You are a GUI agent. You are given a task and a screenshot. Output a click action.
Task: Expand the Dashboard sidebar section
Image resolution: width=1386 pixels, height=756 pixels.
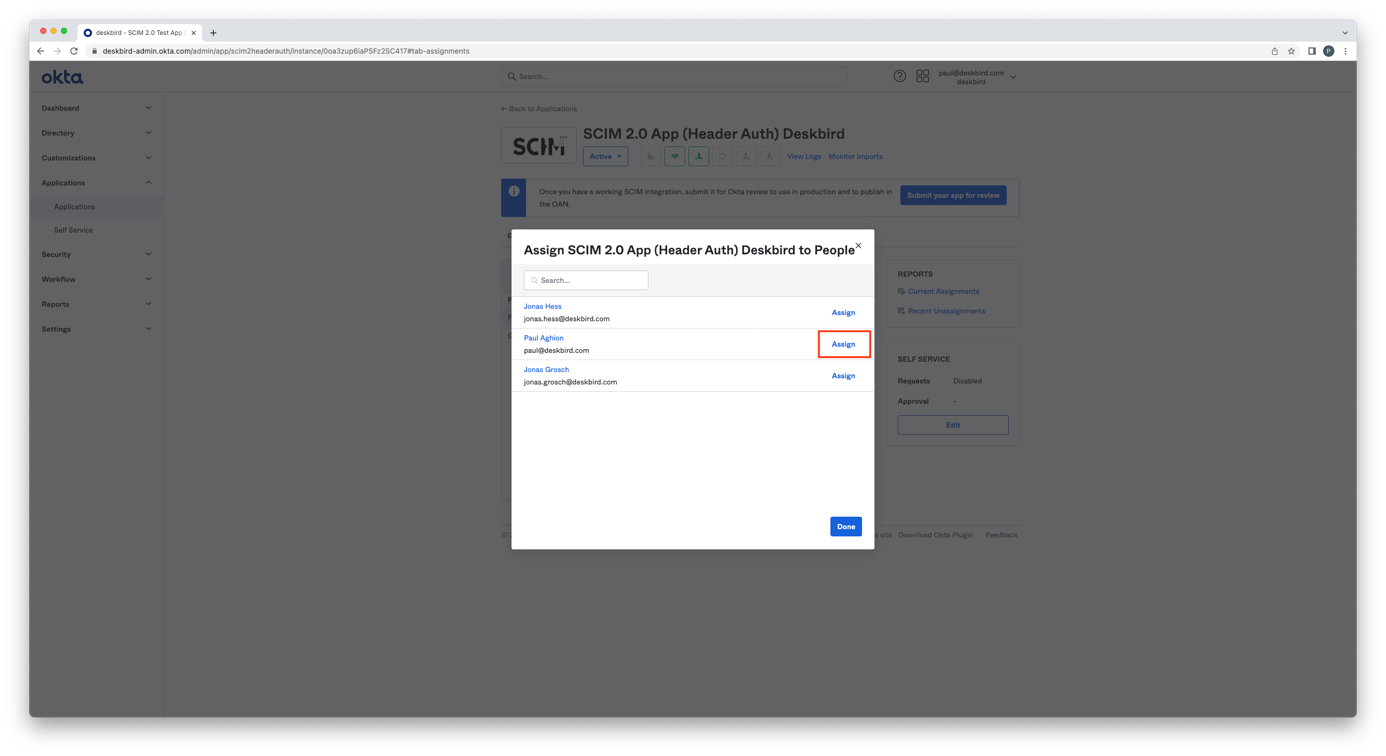96,108
